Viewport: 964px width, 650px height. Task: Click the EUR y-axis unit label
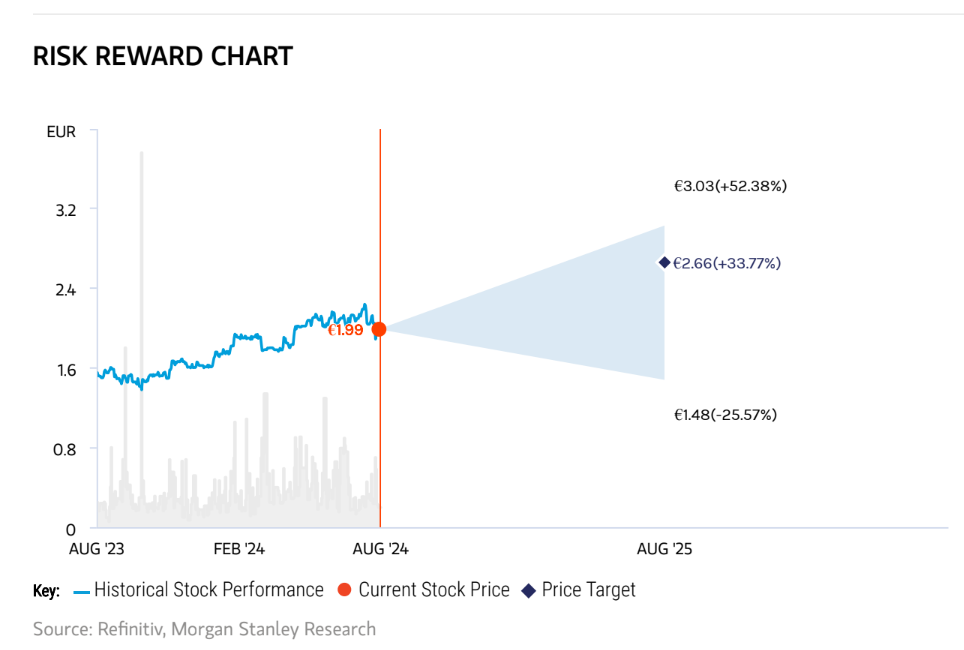tap(61, 131)
